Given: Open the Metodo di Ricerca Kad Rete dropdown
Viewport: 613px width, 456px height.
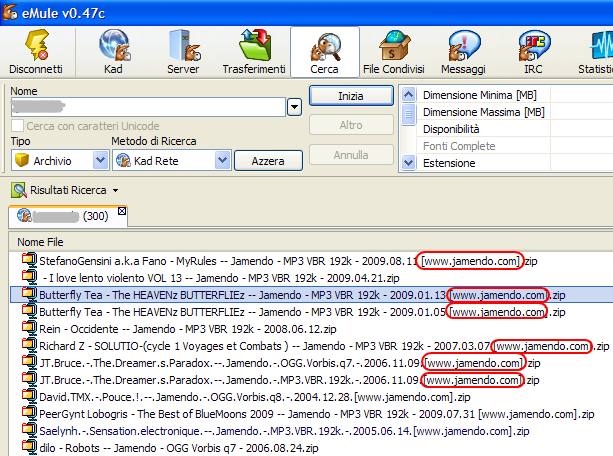Looking at the screenshot, I should point(222,160).
